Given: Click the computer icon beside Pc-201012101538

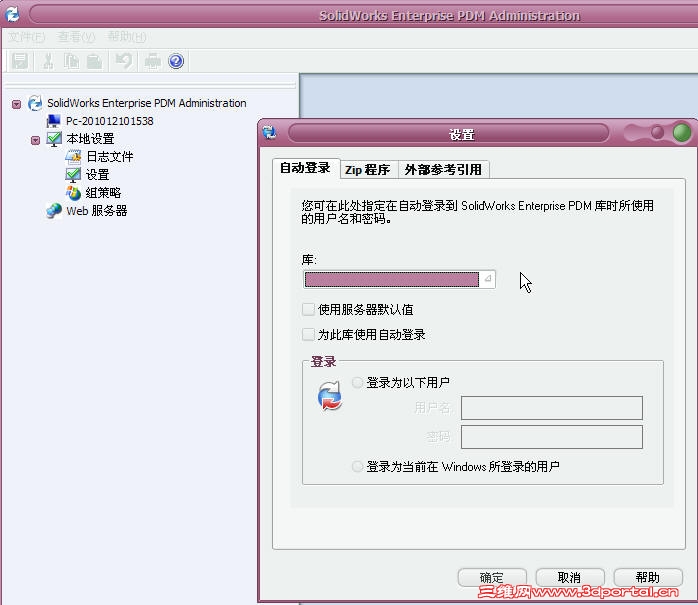Looking at the screenshot, I should 54,121.
